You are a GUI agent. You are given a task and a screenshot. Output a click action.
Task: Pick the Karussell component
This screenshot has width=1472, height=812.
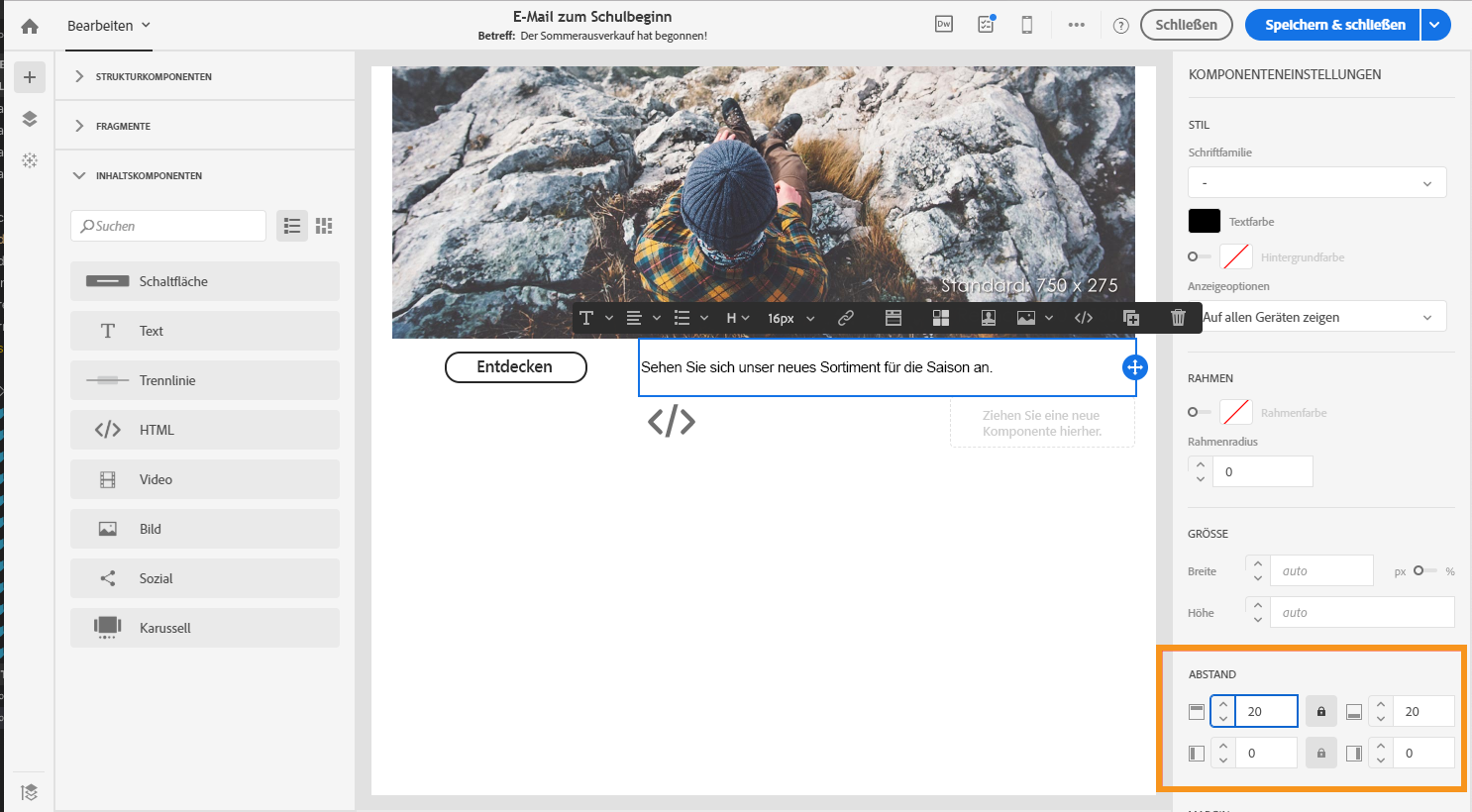pyautogui.click(x=205, y=628)
